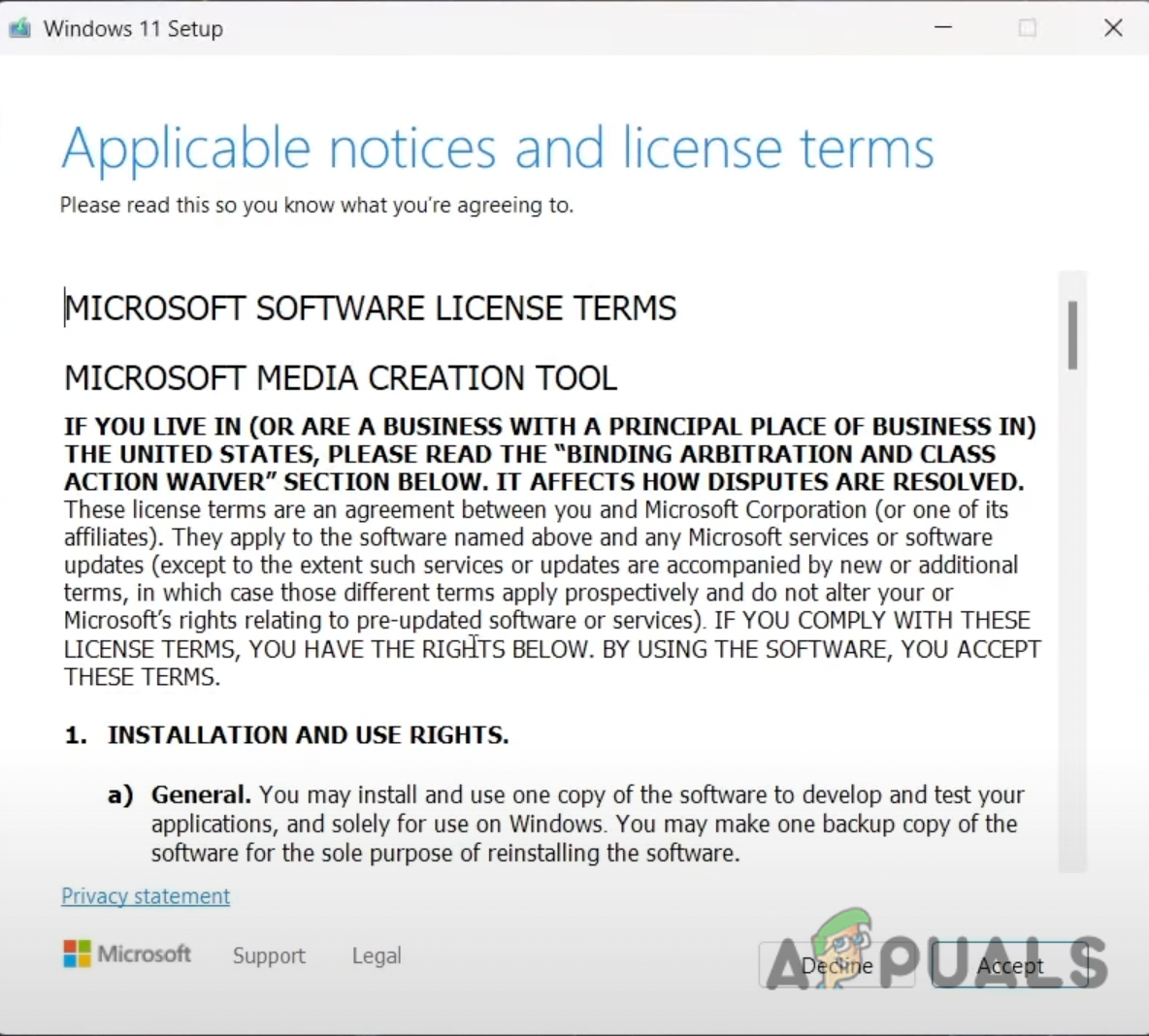The width and height of the screenshot is (1149, 1036).
Task: Close the Windows 11 Setup window
Action: [1113, 28]
